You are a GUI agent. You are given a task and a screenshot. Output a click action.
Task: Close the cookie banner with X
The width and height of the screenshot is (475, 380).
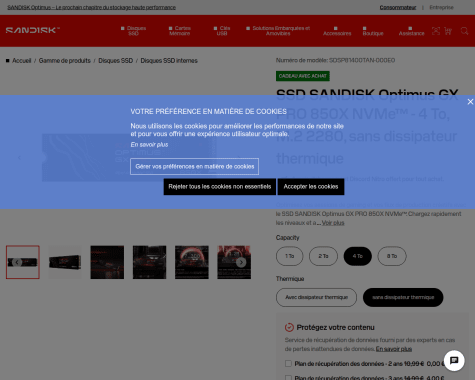470,102
